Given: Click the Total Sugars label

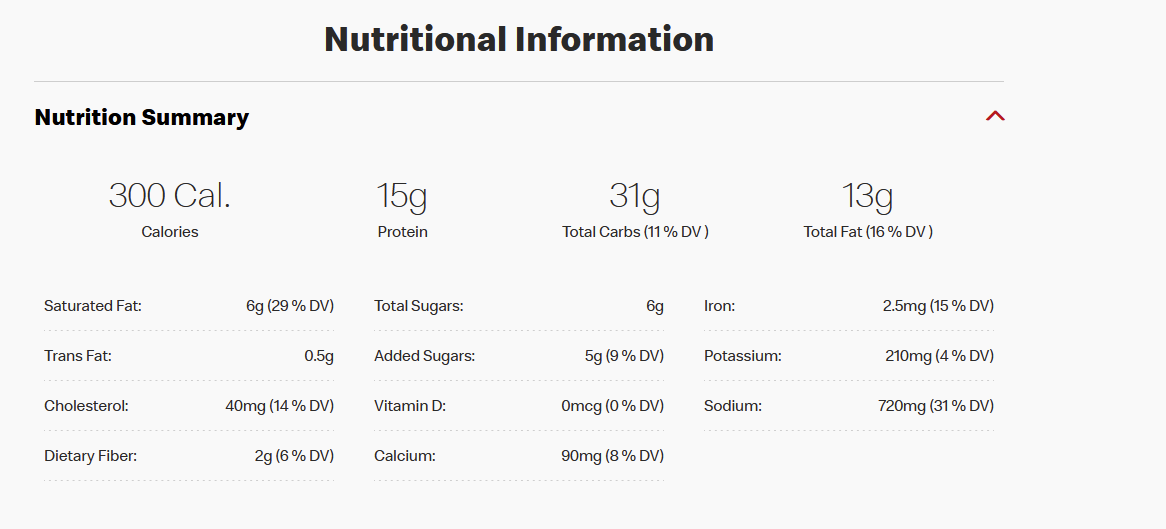Looking at the screenshot, I should 419,306.
